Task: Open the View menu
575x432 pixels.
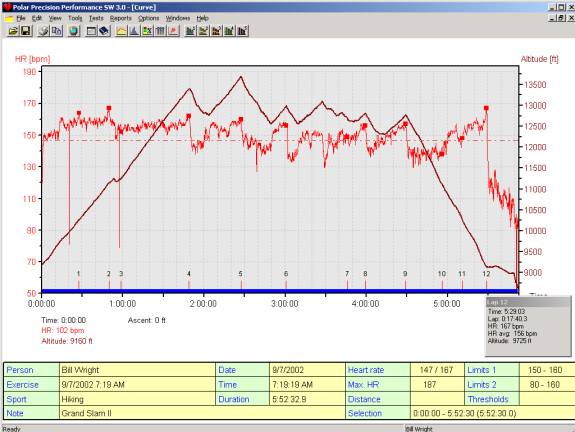Action: (55, 18)
